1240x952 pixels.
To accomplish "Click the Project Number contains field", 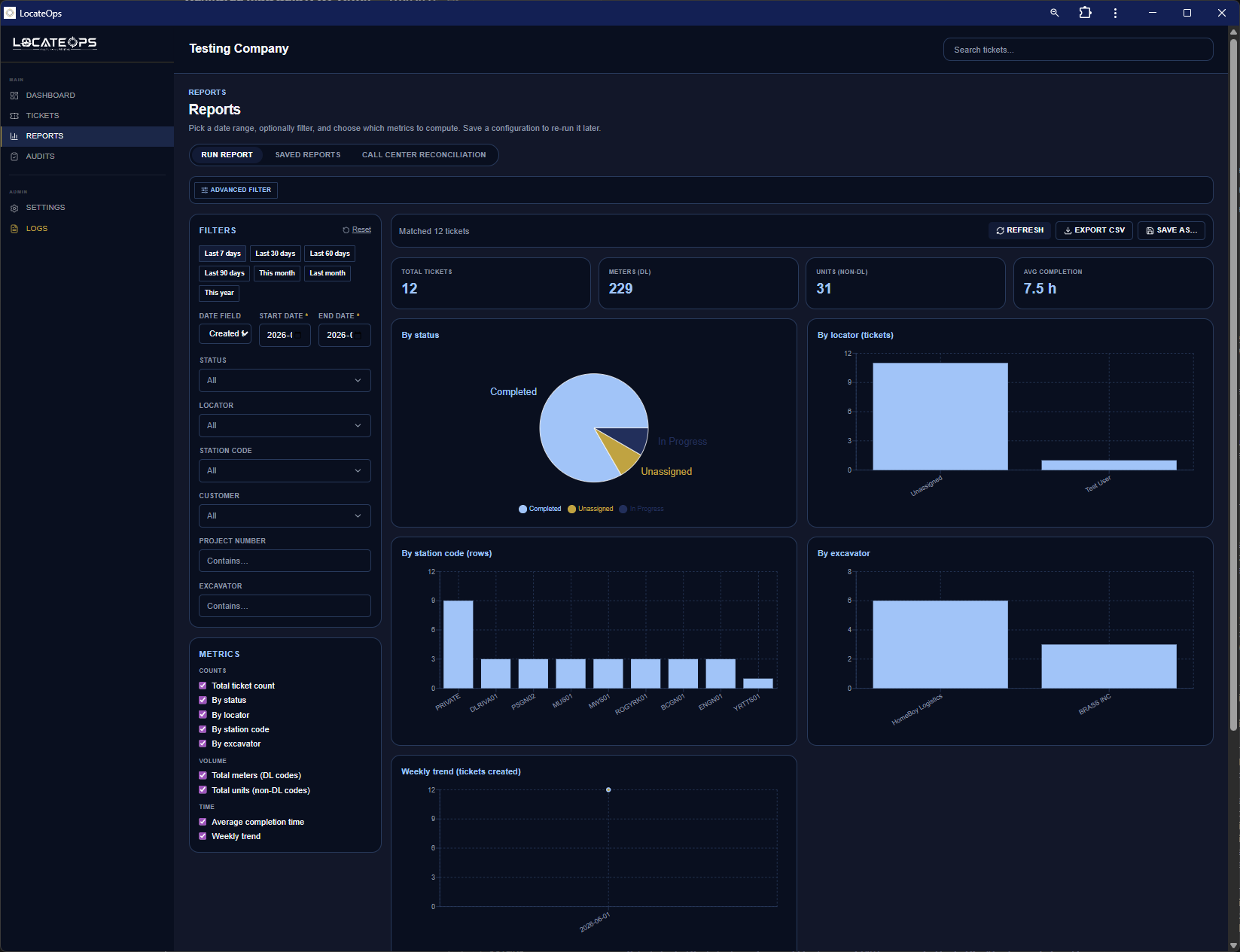I will click(x=285, y=561).
